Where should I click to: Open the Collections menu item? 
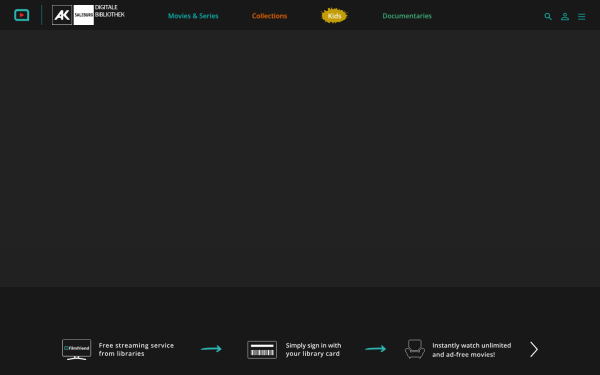coord(269,16)
